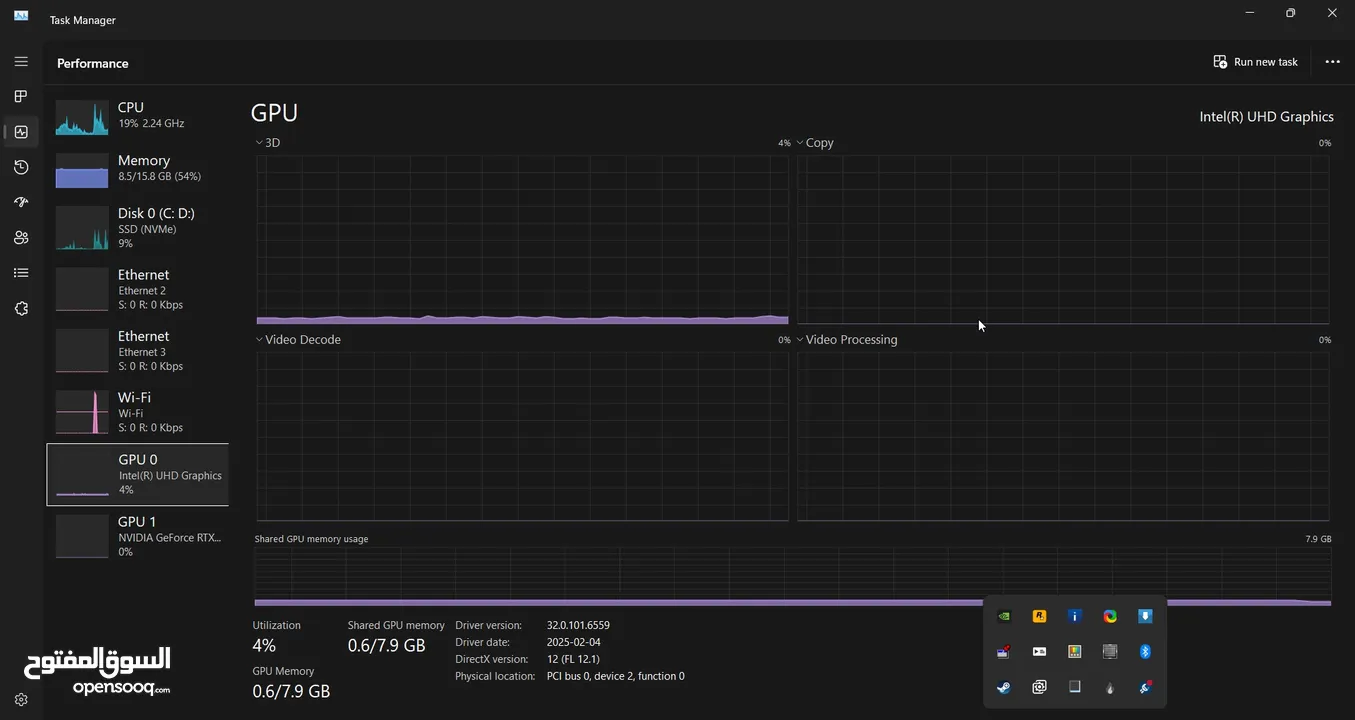Click the Run new task button

point(1256,62)
